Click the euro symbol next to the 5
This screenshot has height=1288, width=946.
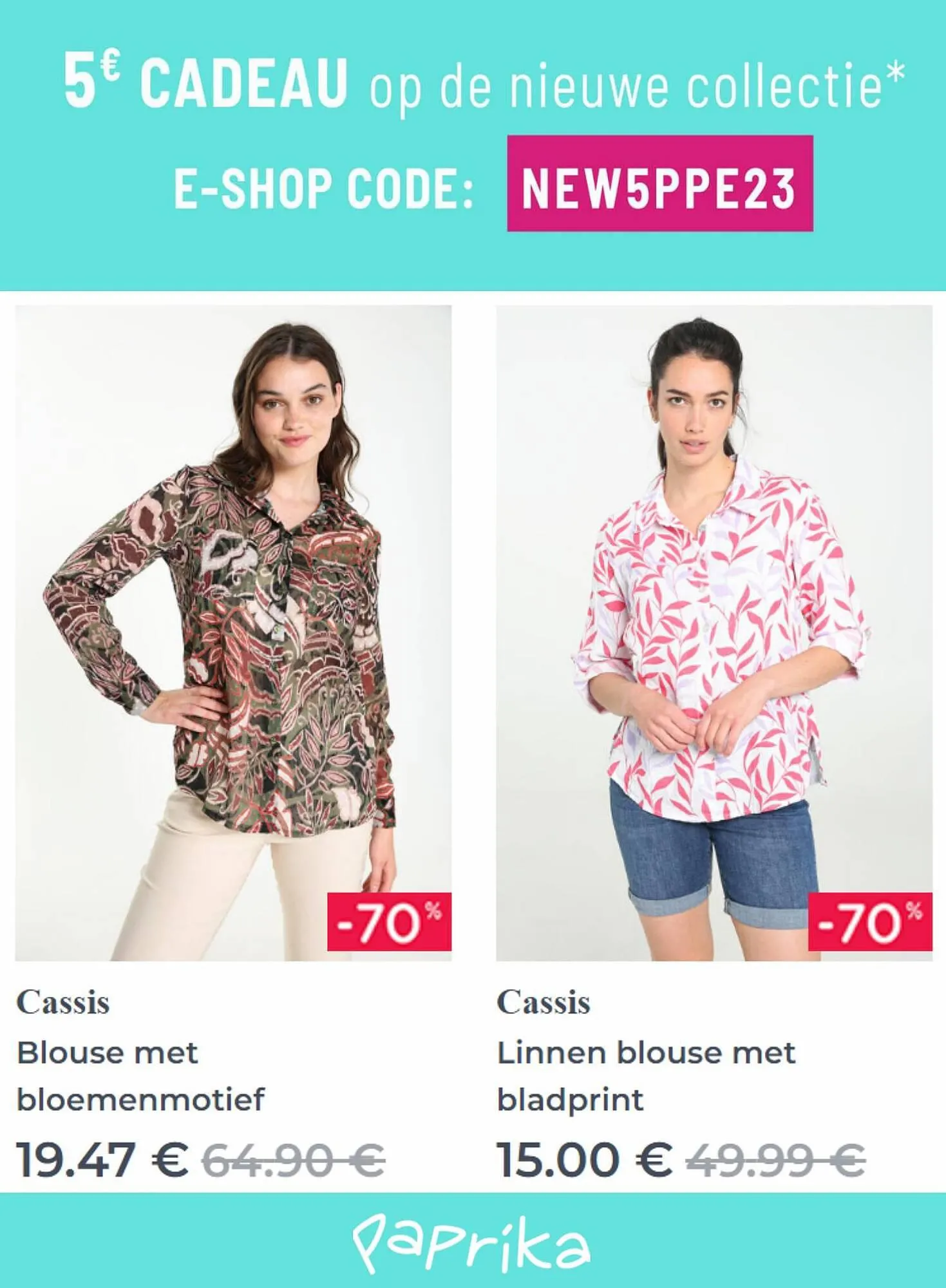[x=110, y=67]
